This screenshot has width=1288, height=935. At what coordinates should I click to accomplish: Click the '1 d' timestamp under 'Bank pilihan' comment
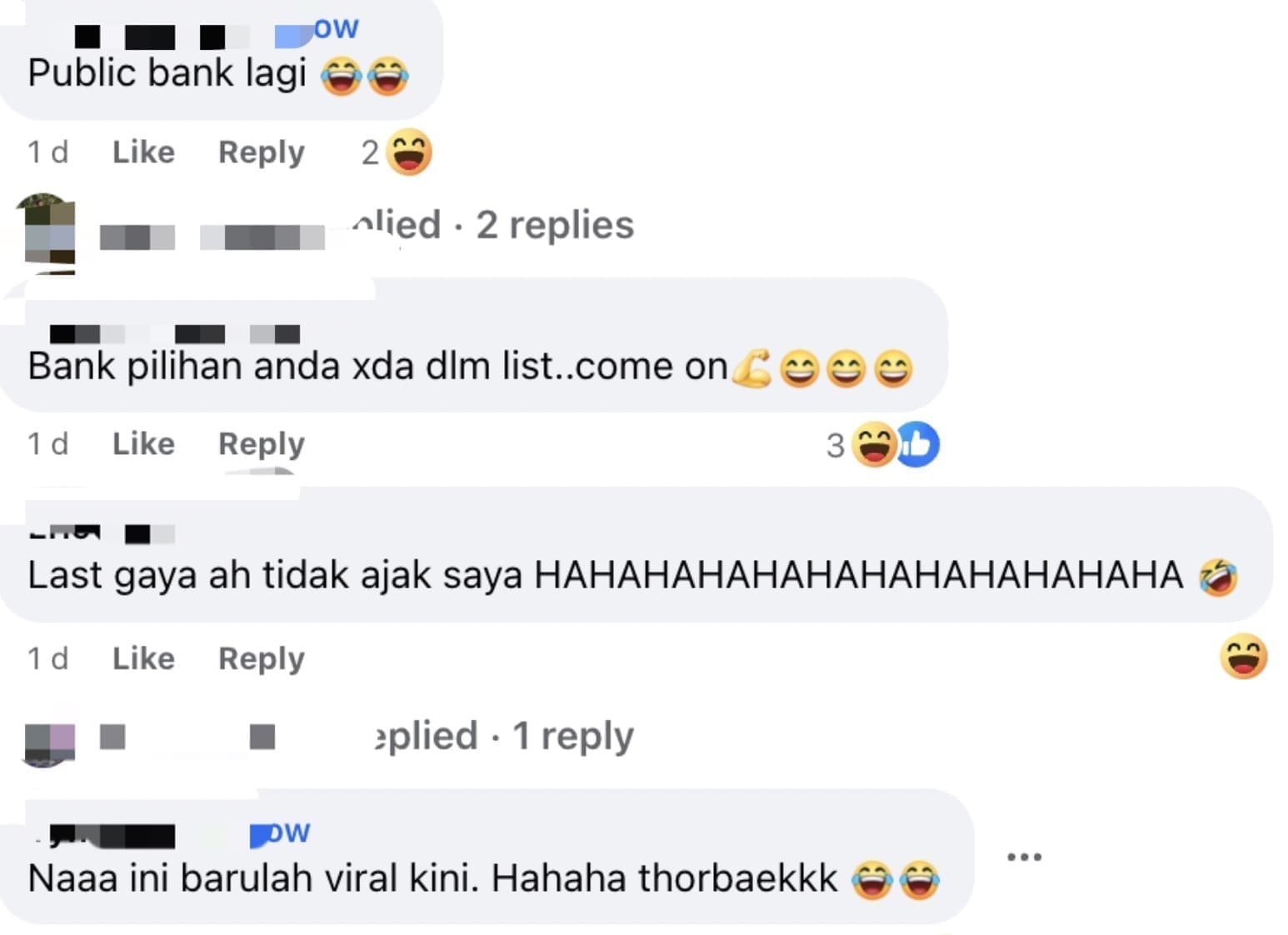(x=47, y=444)
